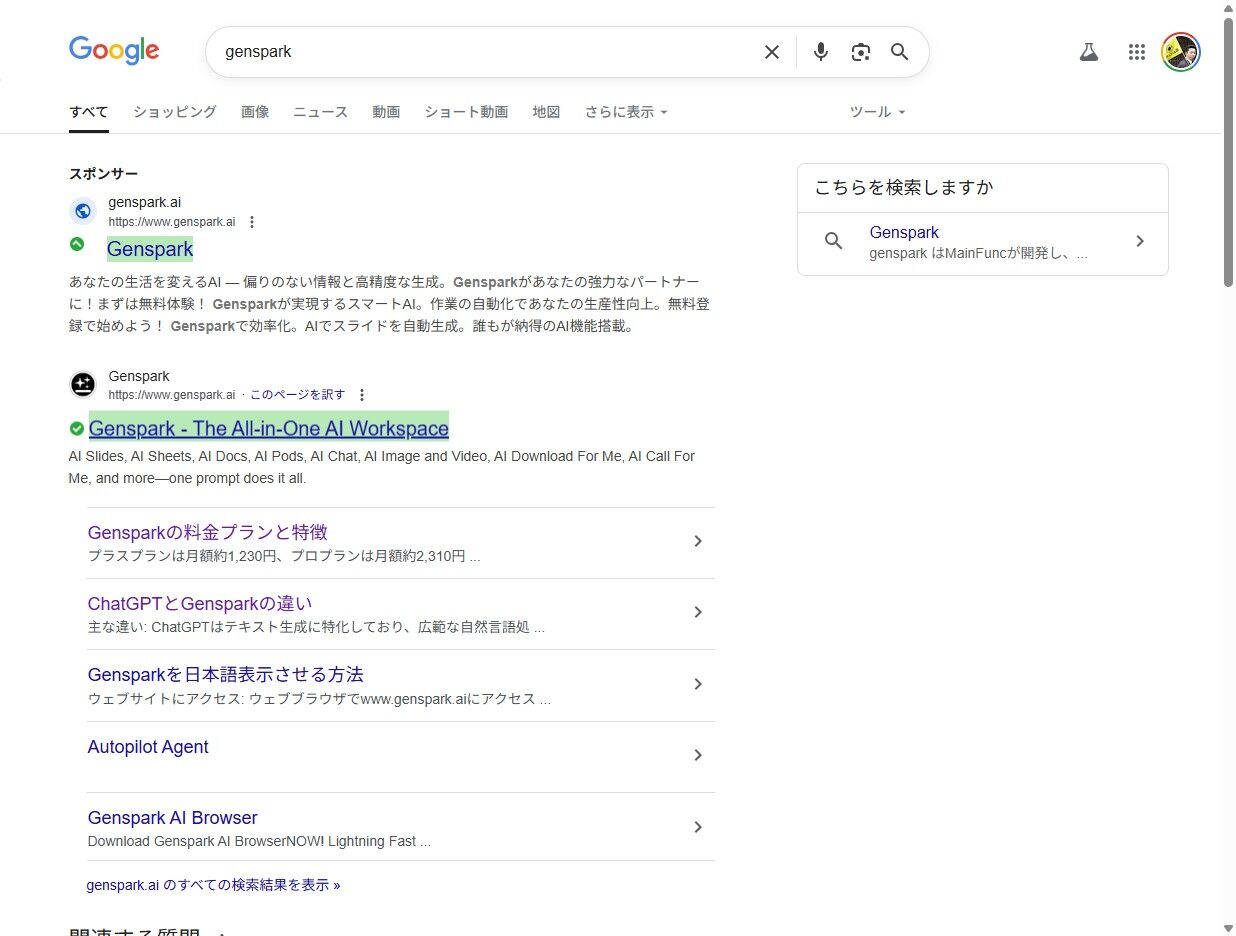The height and width of the screenshot is (936, 1236).
Task: Open Gensparkの料金プランと特徴 sitelink
Action: (207, 532)
